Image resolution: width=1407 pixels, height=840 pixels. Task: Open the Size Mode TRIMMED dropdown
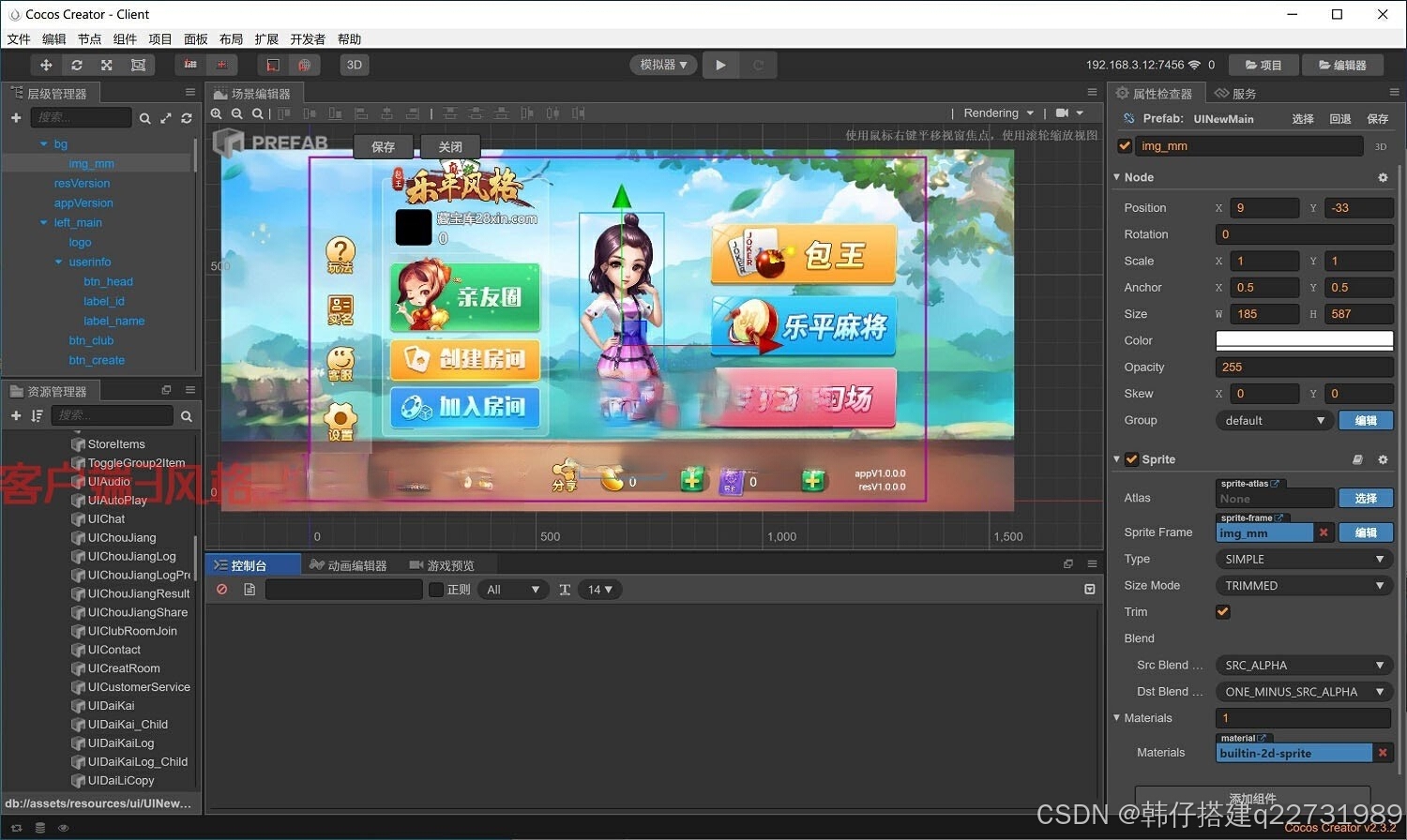coord(1305,586)
